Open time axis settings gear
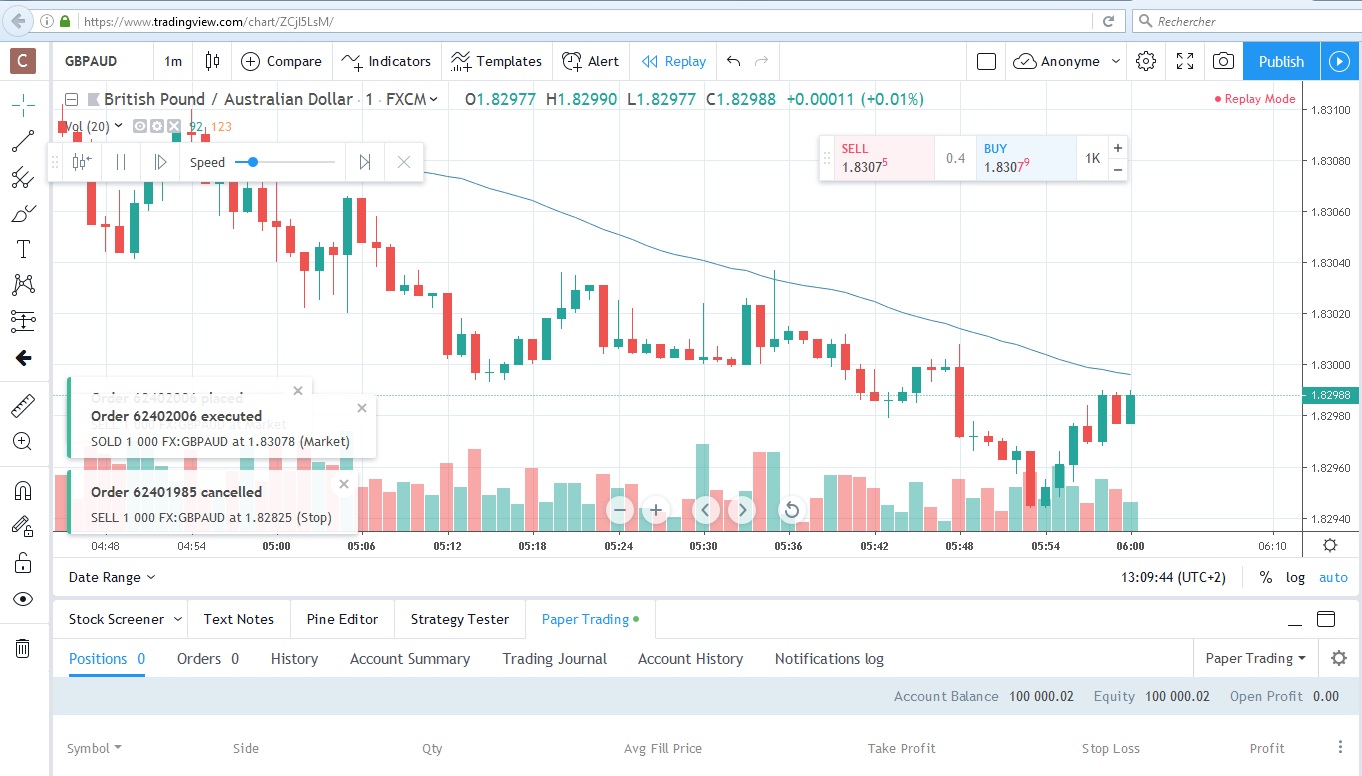1362x776 pixels. pyautogui.click(x=1330, y=545)
